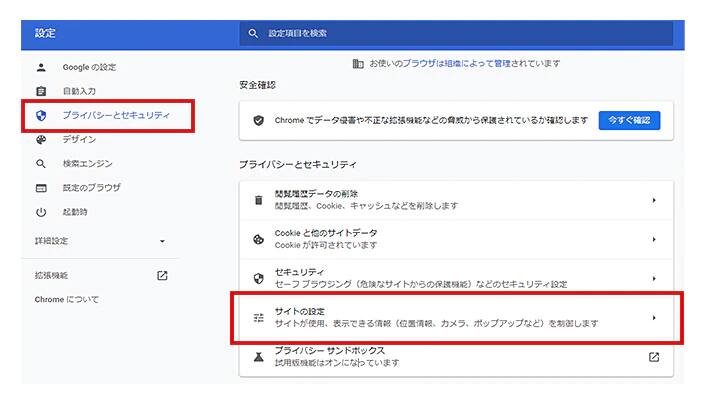Viewport: 706px width, 408px height.
Task: Click the external link icon beside 拡張機能
Action: click(x=162, y=275)
